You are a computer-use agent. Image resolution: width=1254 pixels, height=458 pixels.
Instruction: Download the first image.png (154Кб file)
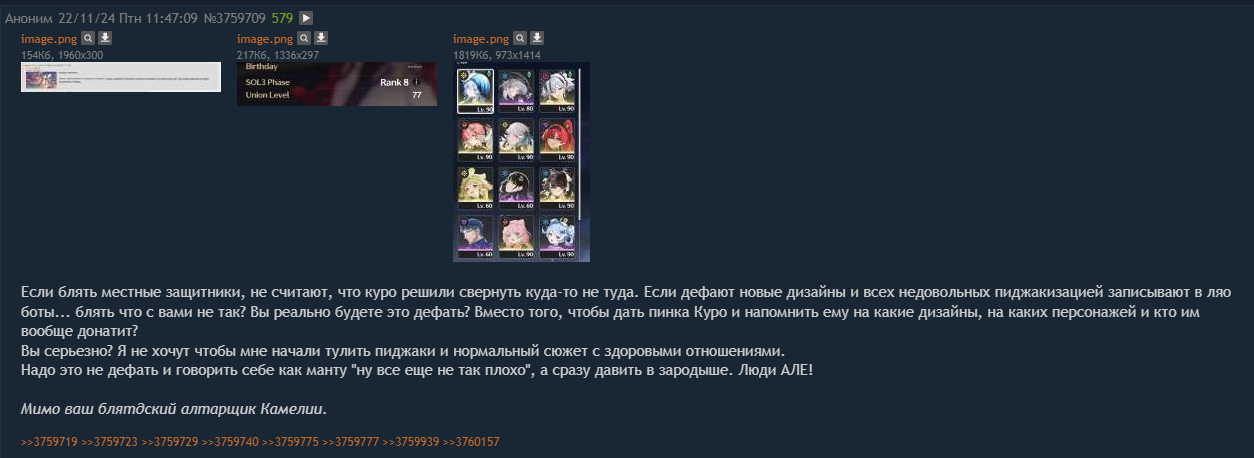pyautogui.click(x=105, y=38)
